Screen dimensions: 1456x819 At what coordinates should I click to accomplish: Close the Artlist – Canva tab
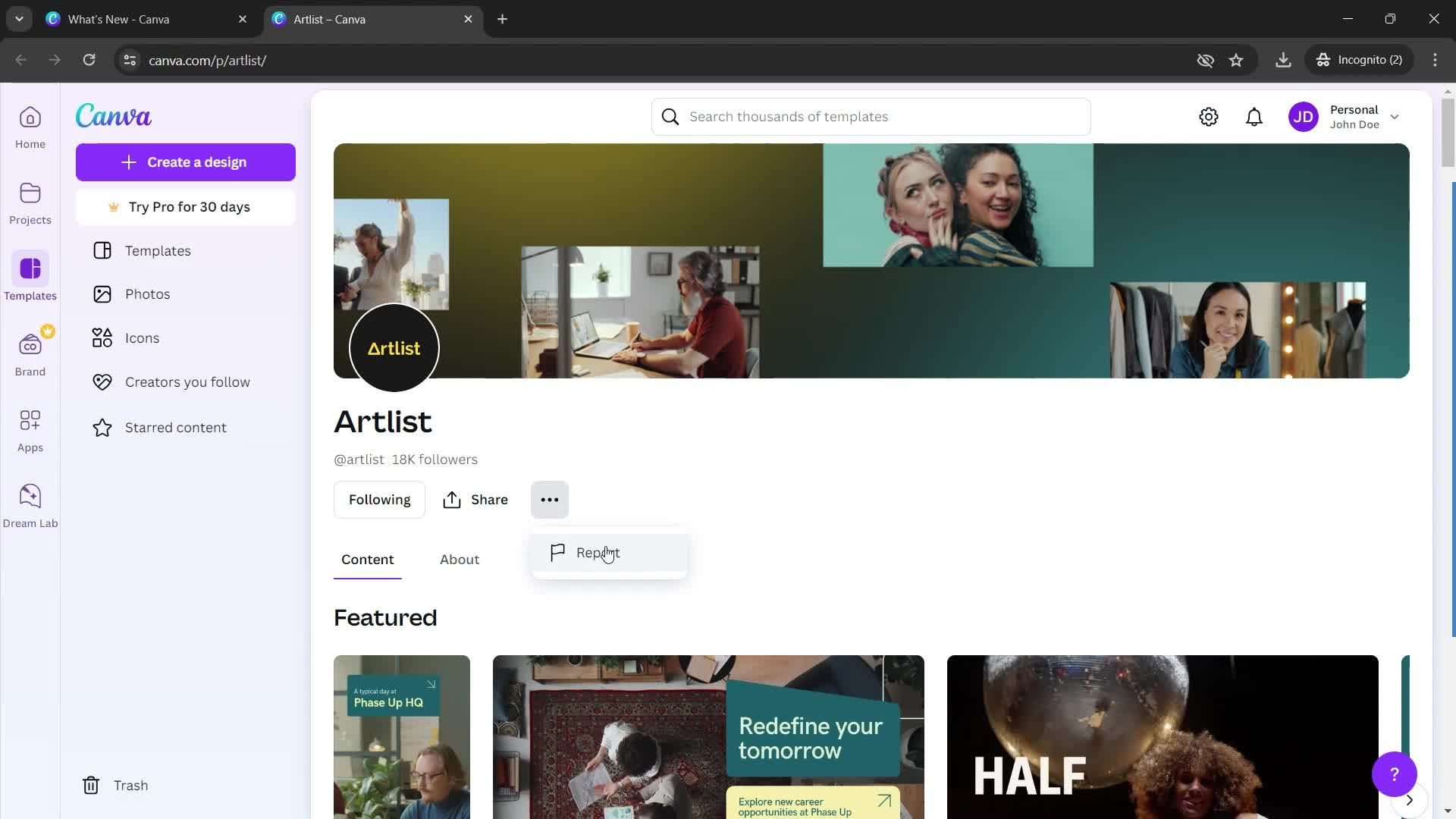tap(468, 20)
